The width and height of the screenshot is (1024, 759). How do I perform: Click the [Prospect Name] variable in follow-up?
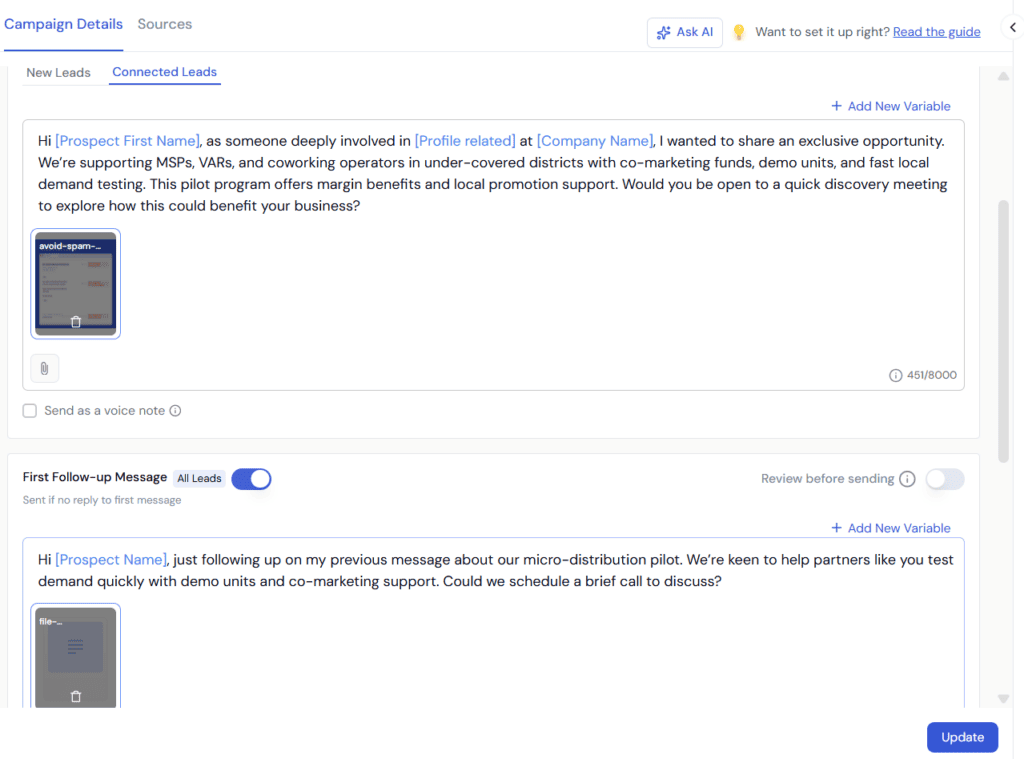(111, 560)
